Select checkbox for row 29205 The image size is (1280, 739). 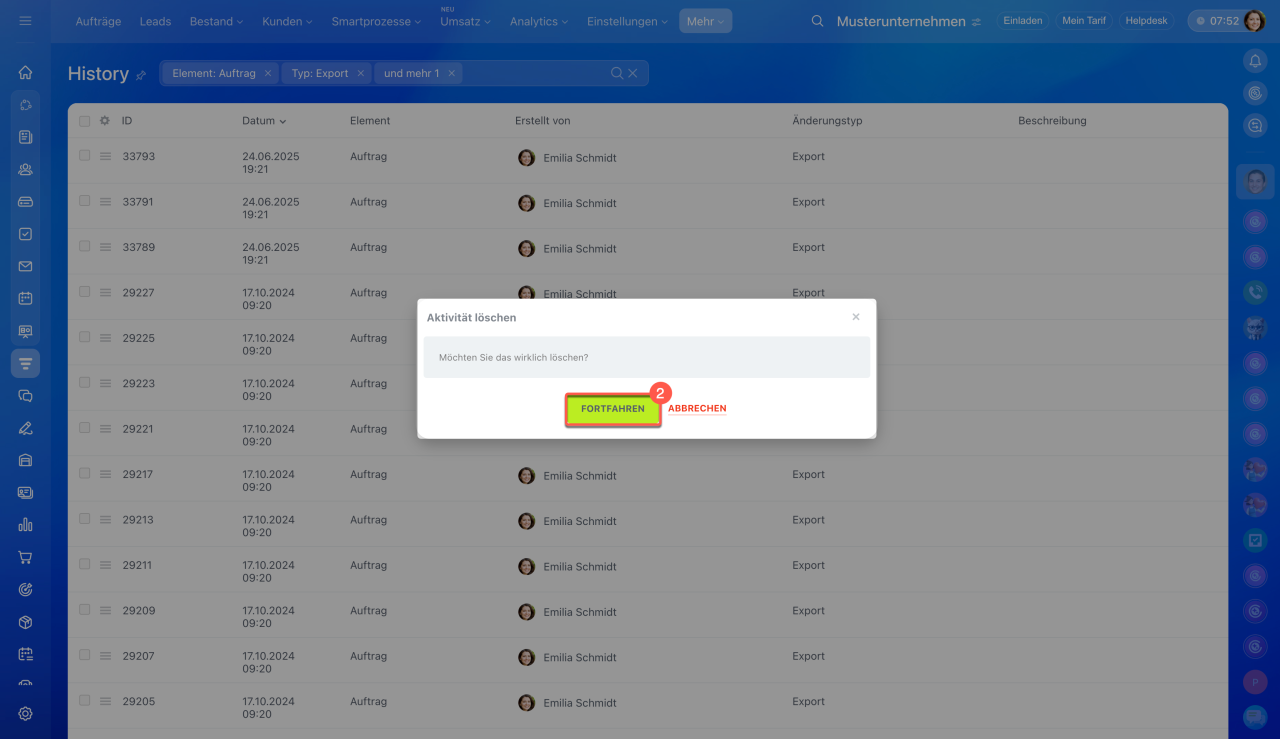85,701
